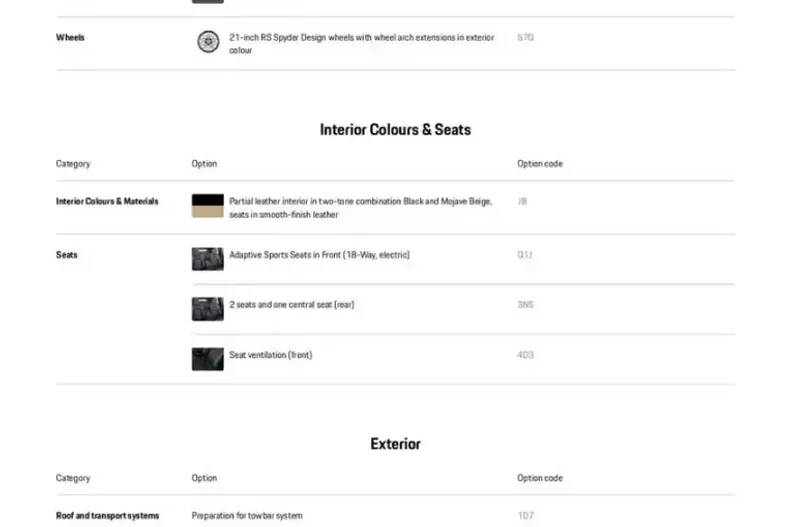
Task: Click option code 3NS for rear seats
Action: point(525,304)
